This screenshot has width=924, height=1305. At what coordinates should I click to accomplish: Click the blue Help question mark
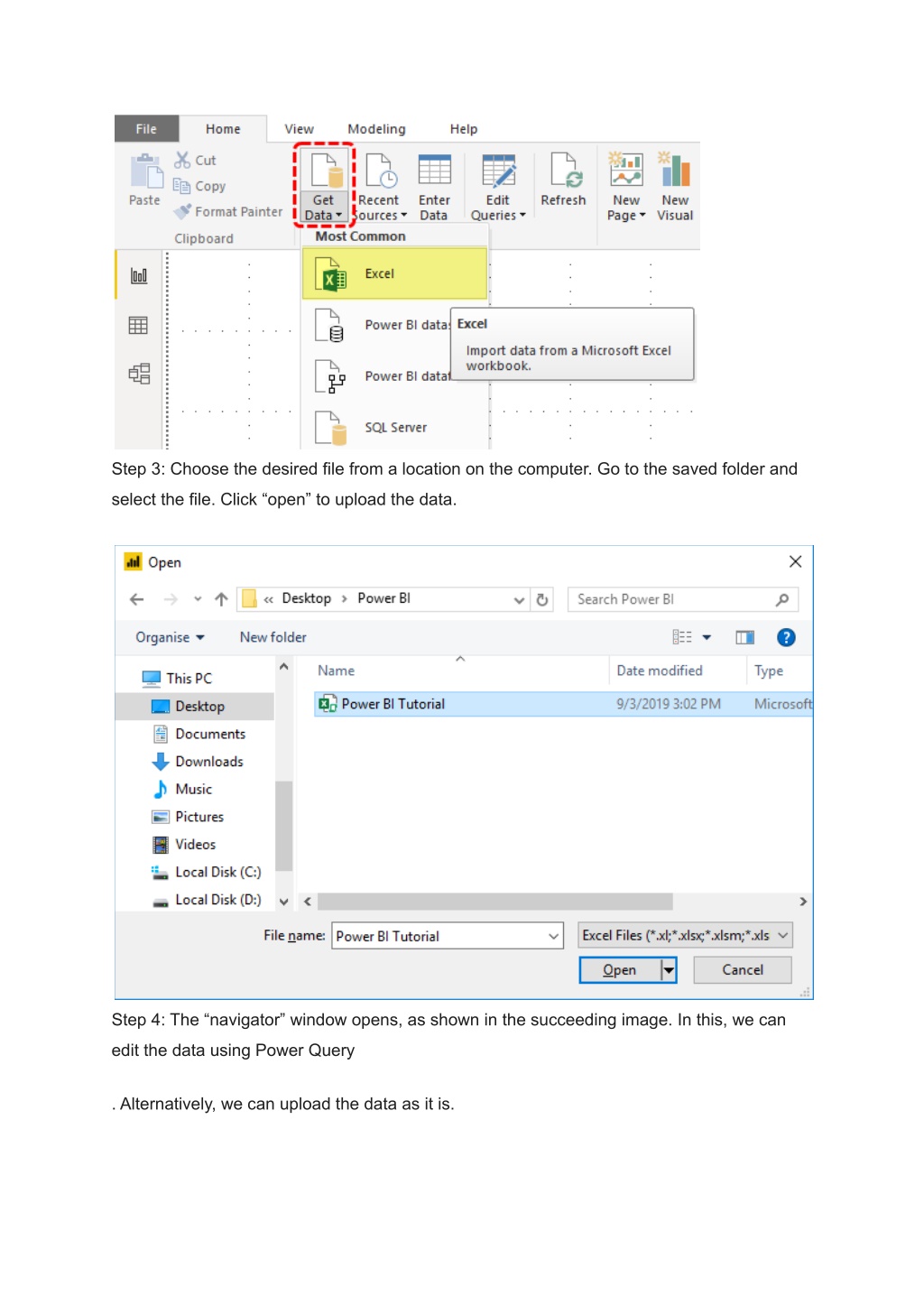[x=787, y=637]
